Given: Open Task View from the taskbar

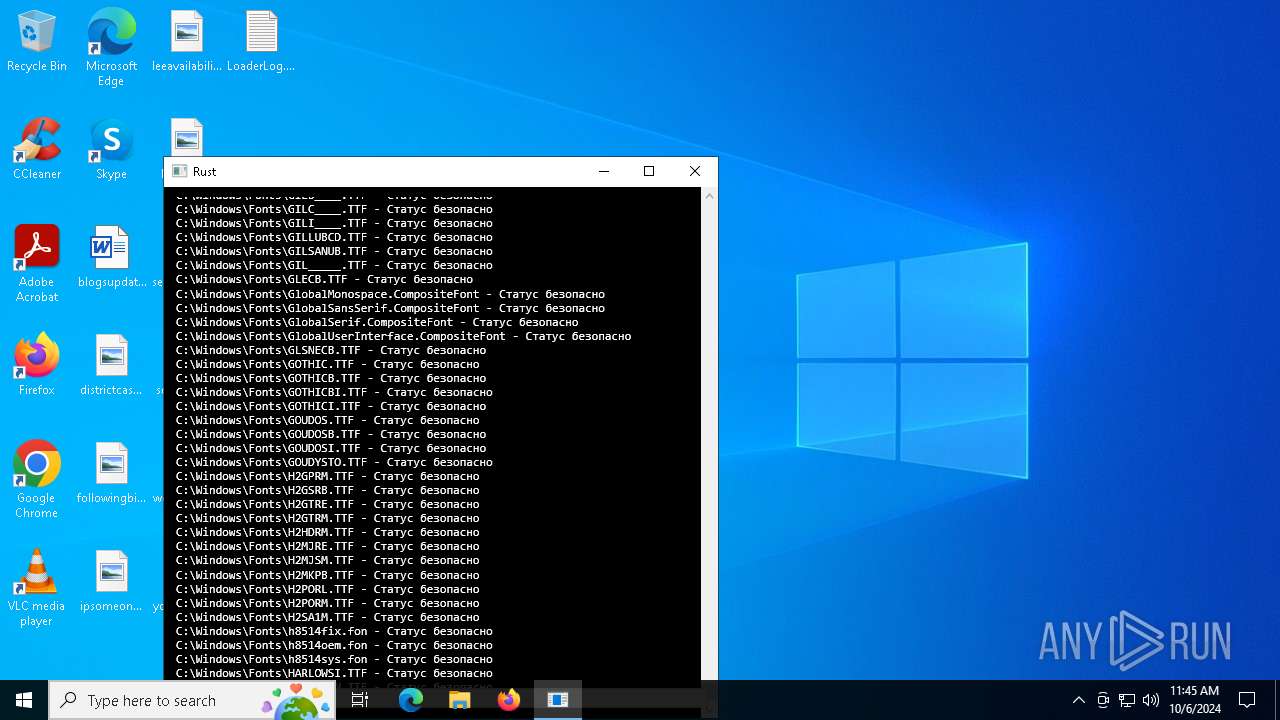Looking at the screenshot, I should coord(360,700).
